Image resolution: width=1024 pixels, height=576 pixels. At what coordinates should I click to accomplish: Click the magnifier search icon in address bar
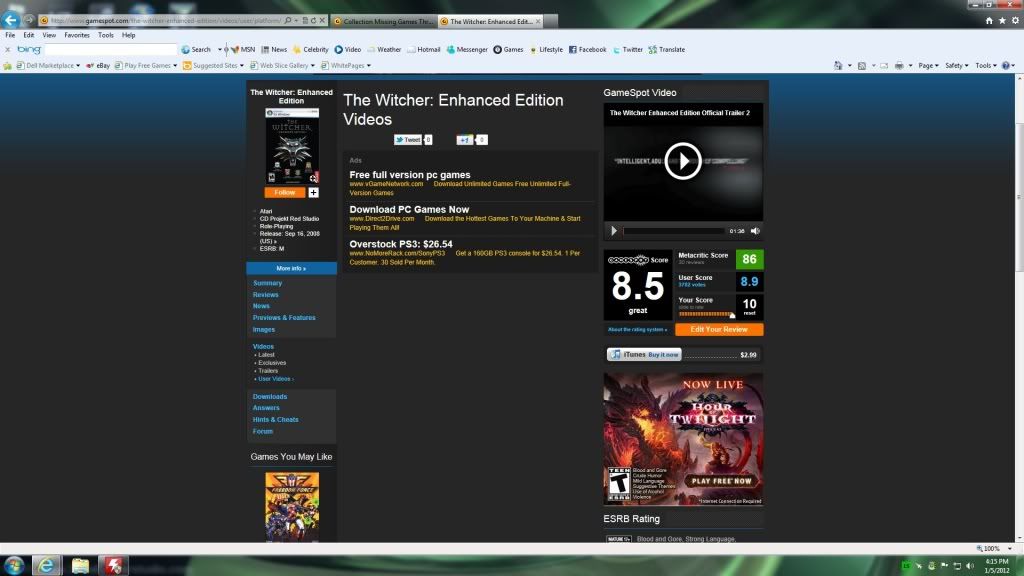[287, 21]
